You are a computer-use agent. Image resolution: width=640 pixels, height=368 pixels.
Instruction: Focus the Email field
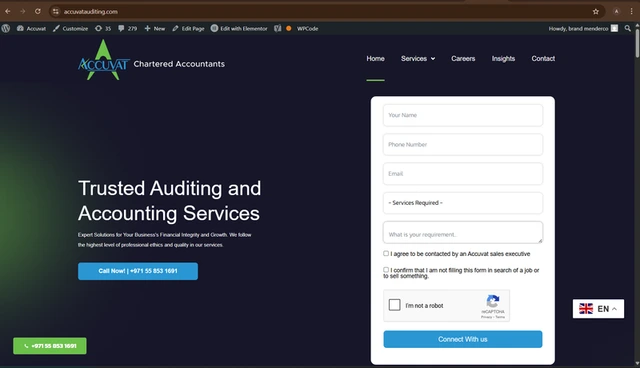463,174
